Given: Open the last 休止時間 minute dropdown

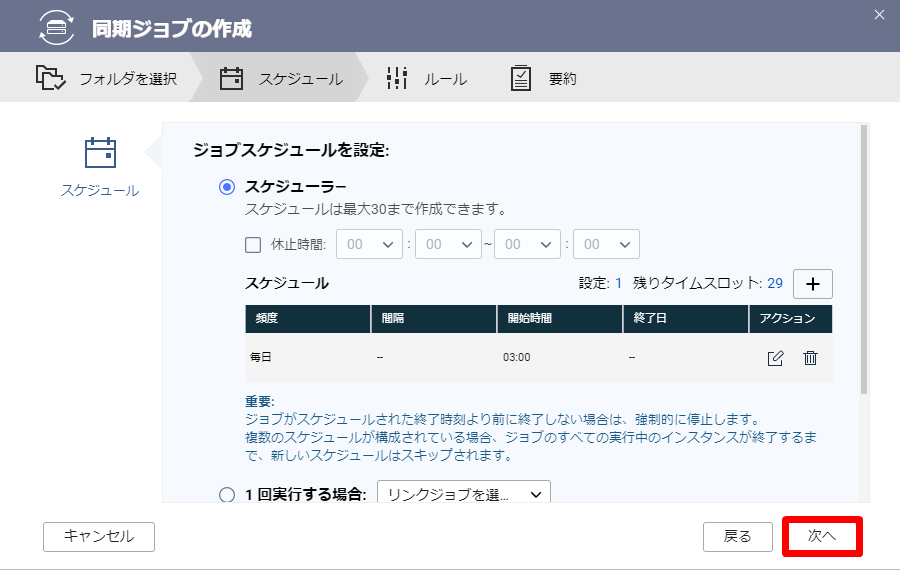Looking at the screenshot, I should pyautogui.click(x=606, y=244).
